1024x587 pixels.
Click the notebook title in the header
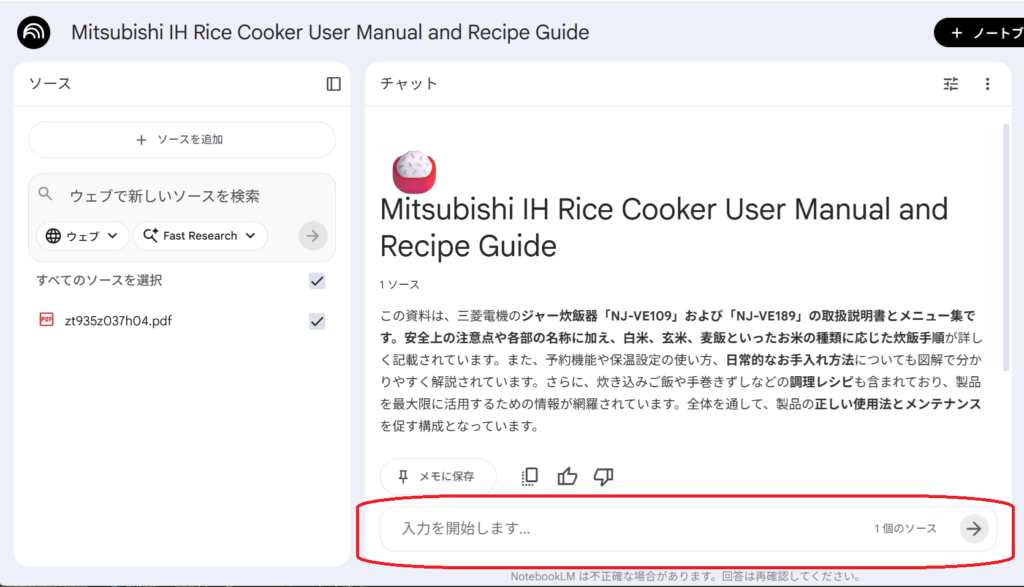[330, 33]
